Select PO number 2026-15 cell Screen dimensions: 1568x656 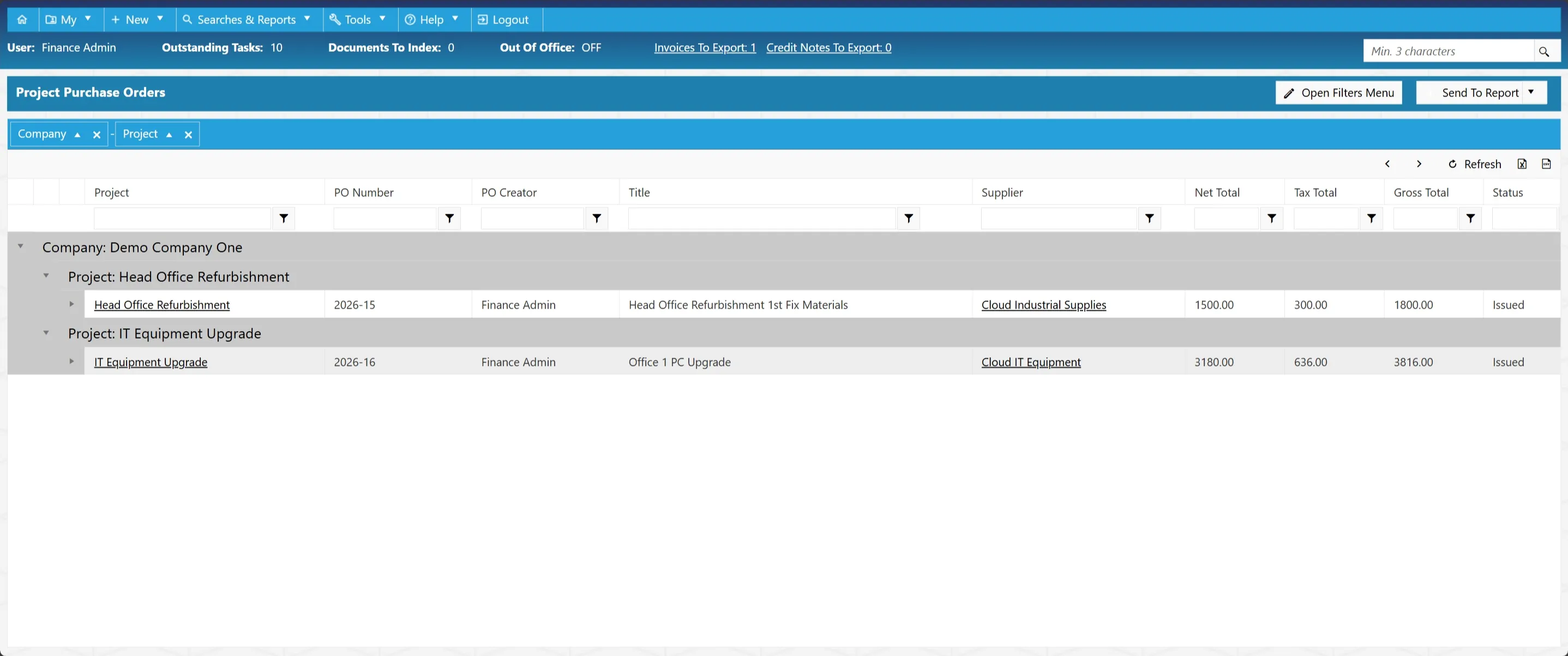[398, 304]
